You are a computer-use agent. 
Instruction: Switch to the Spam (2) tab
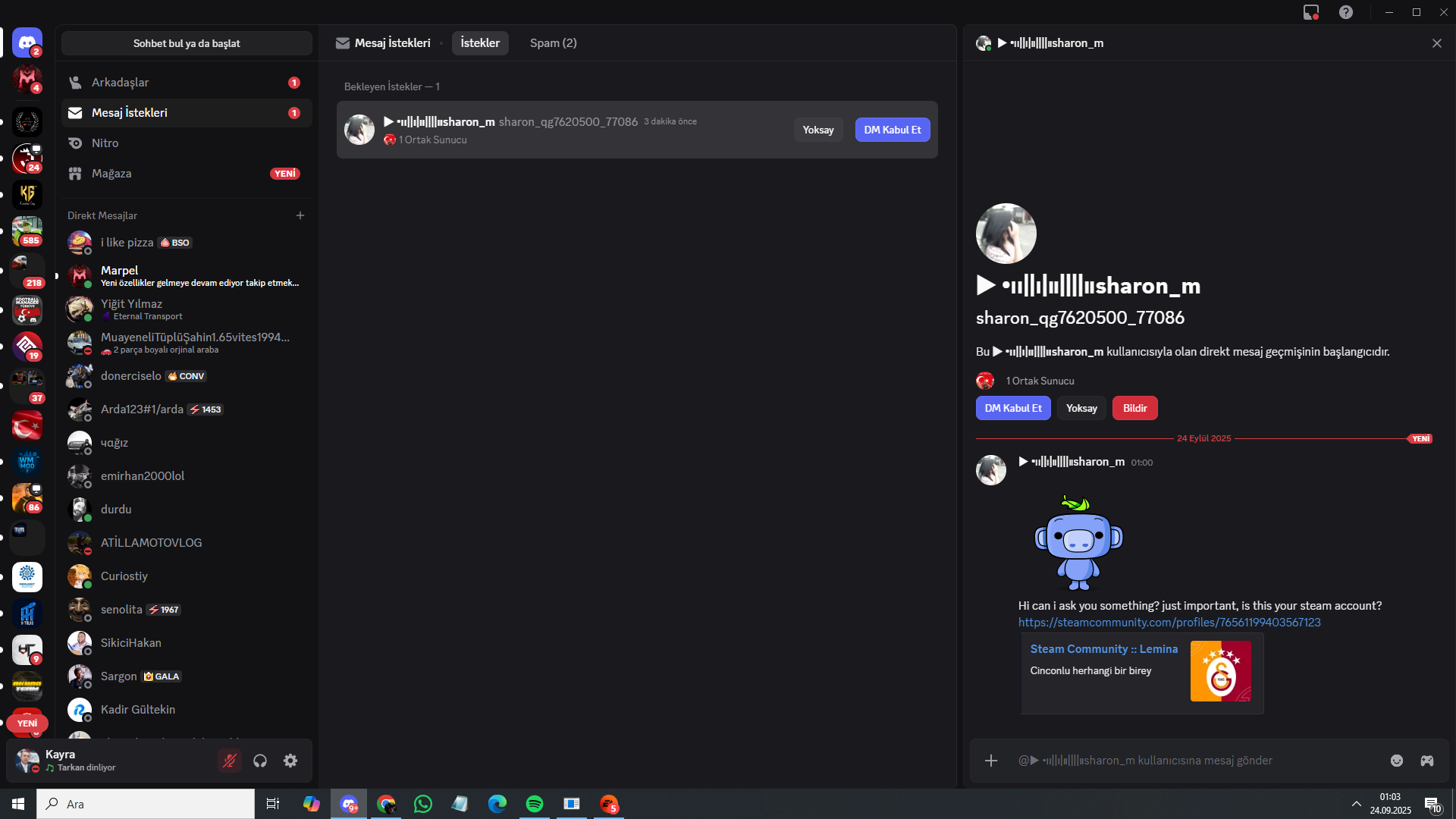click(553, 43)
